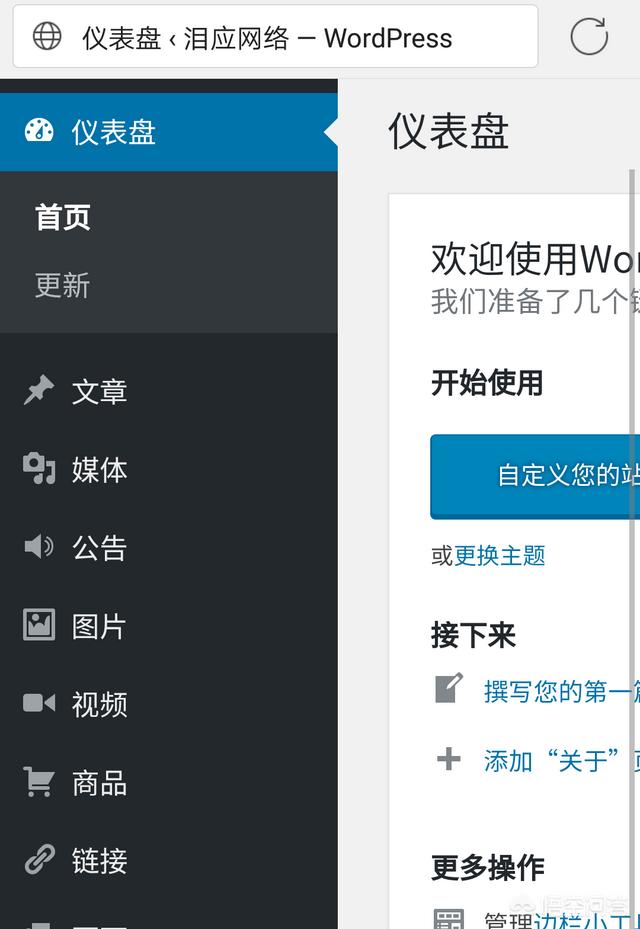Image resolution: width=640 pixels, height=929 pixels.
Task: Click the chain link icon beside 链接
Action: pos(39,859)
